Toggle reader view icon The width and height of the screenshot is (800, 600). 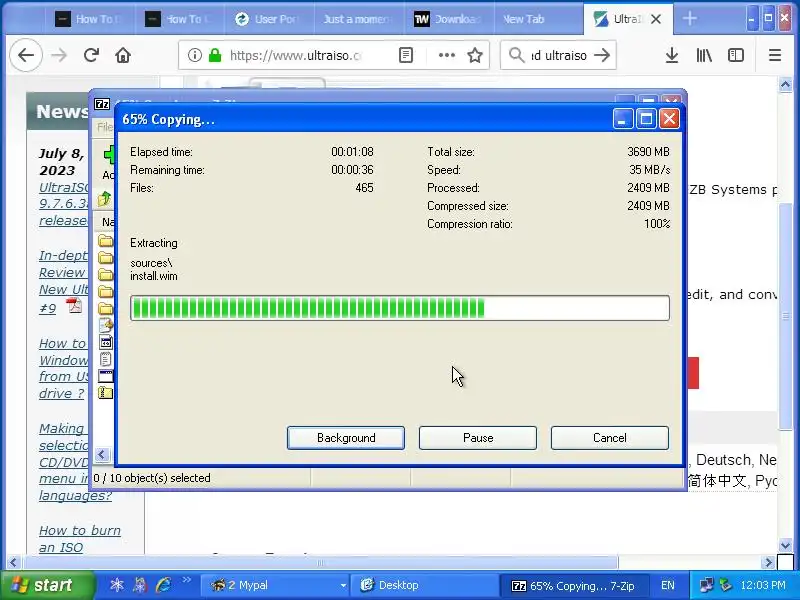(x=406, y=55)
